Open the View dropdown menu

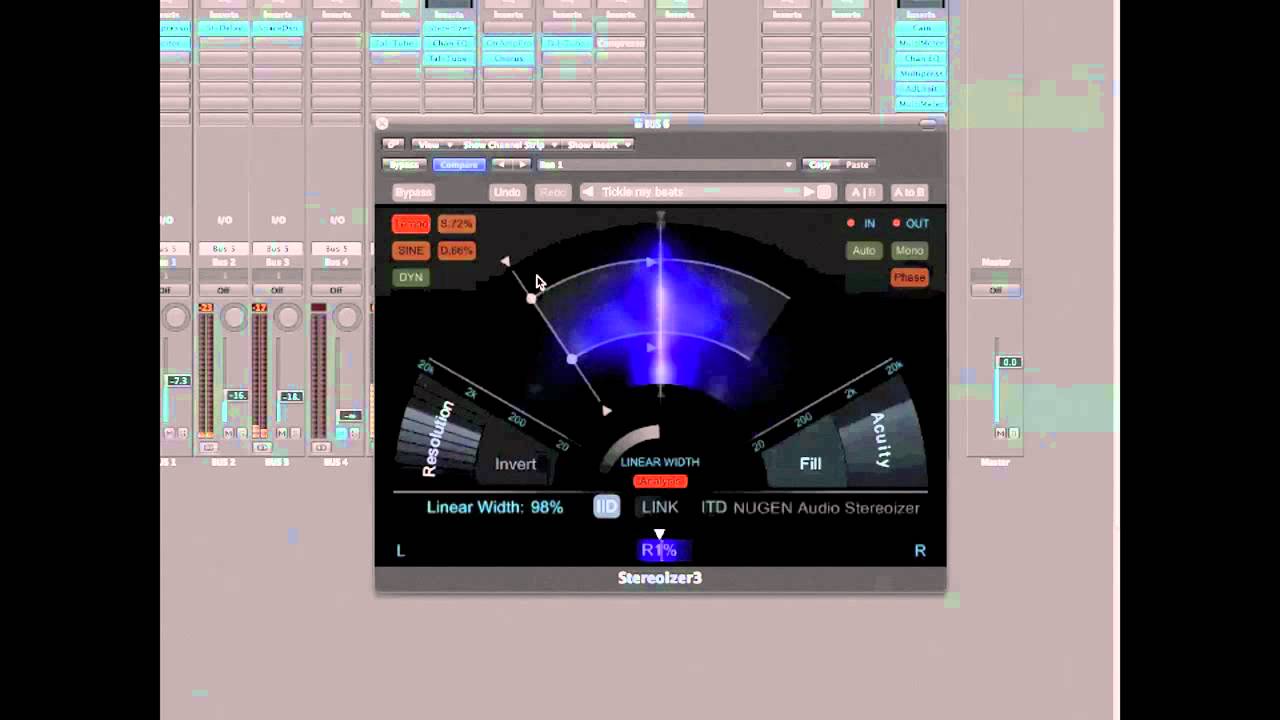click(x=433, y=144)
